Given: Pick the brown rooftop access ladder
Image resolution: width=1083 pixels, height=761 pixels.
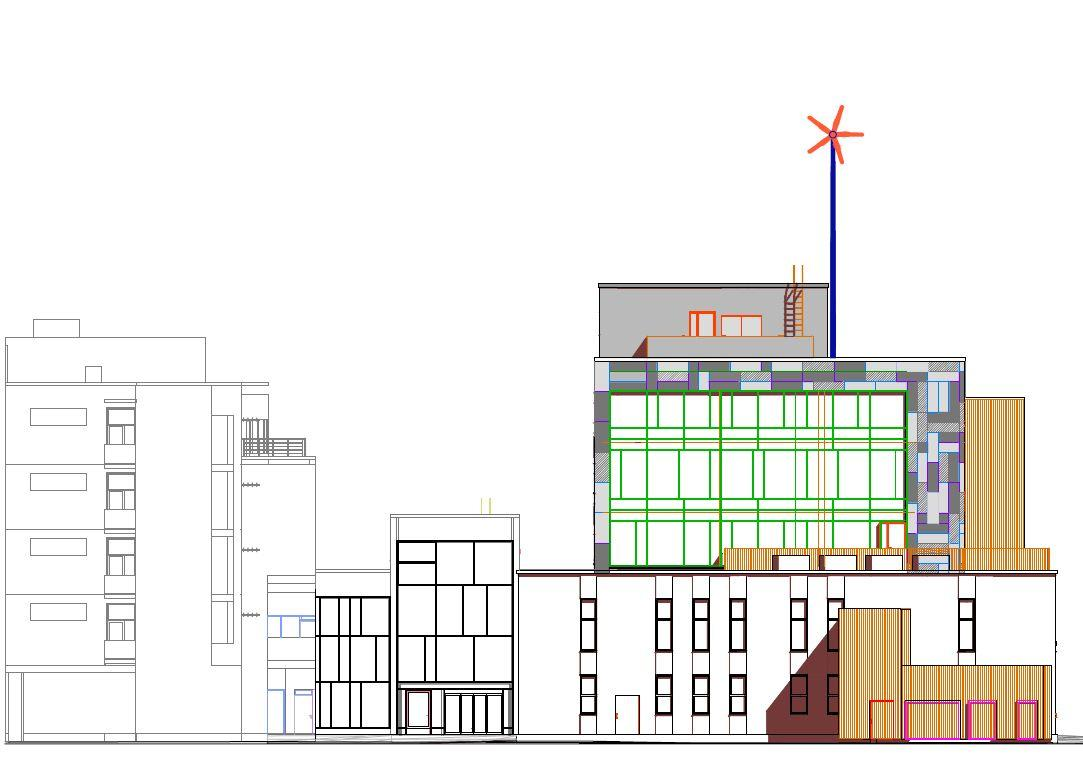Looking at the screenshot, I should [x=794, y=301].
